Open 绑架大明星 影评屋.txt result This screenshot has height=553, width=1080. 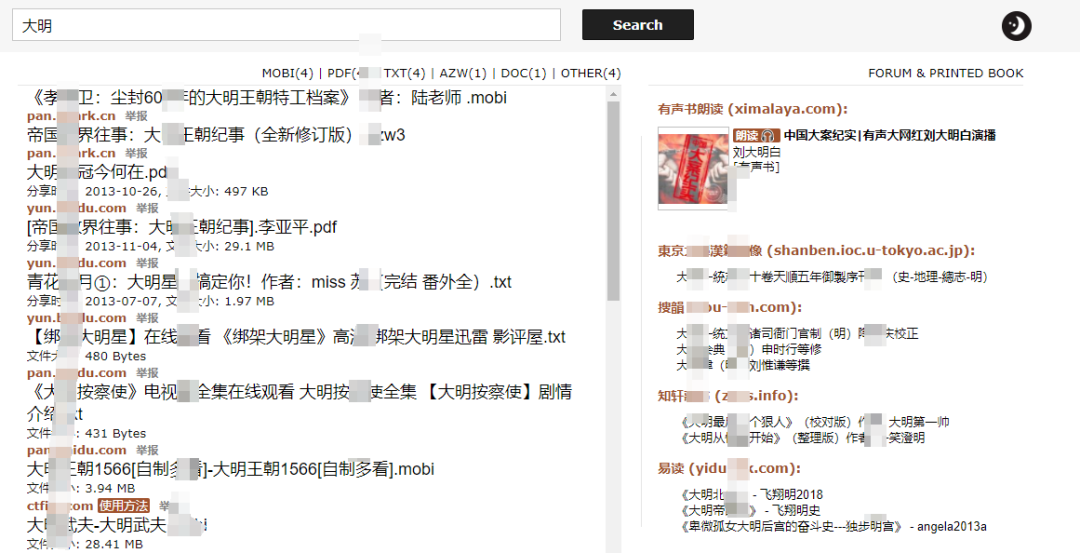click(x=296, y=337)
